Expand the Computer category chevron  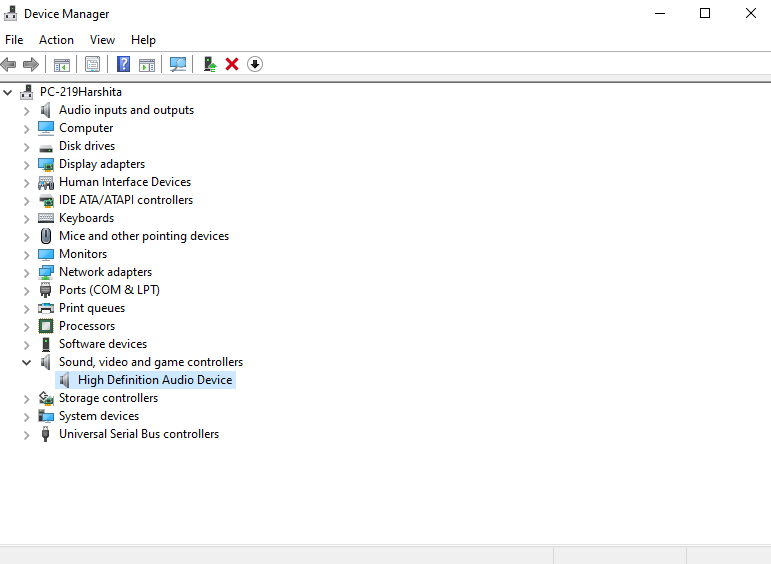click(27, 129)
